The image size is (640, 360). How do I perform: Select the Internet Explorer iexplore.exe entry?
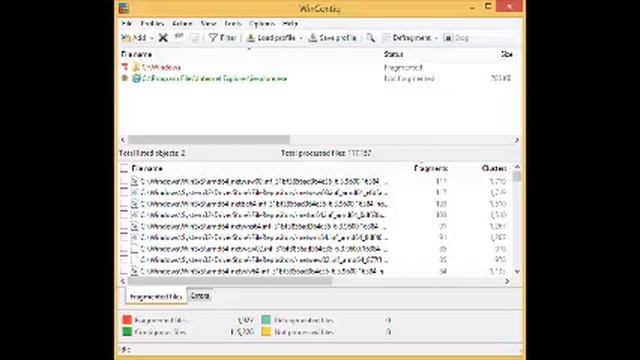214,78
